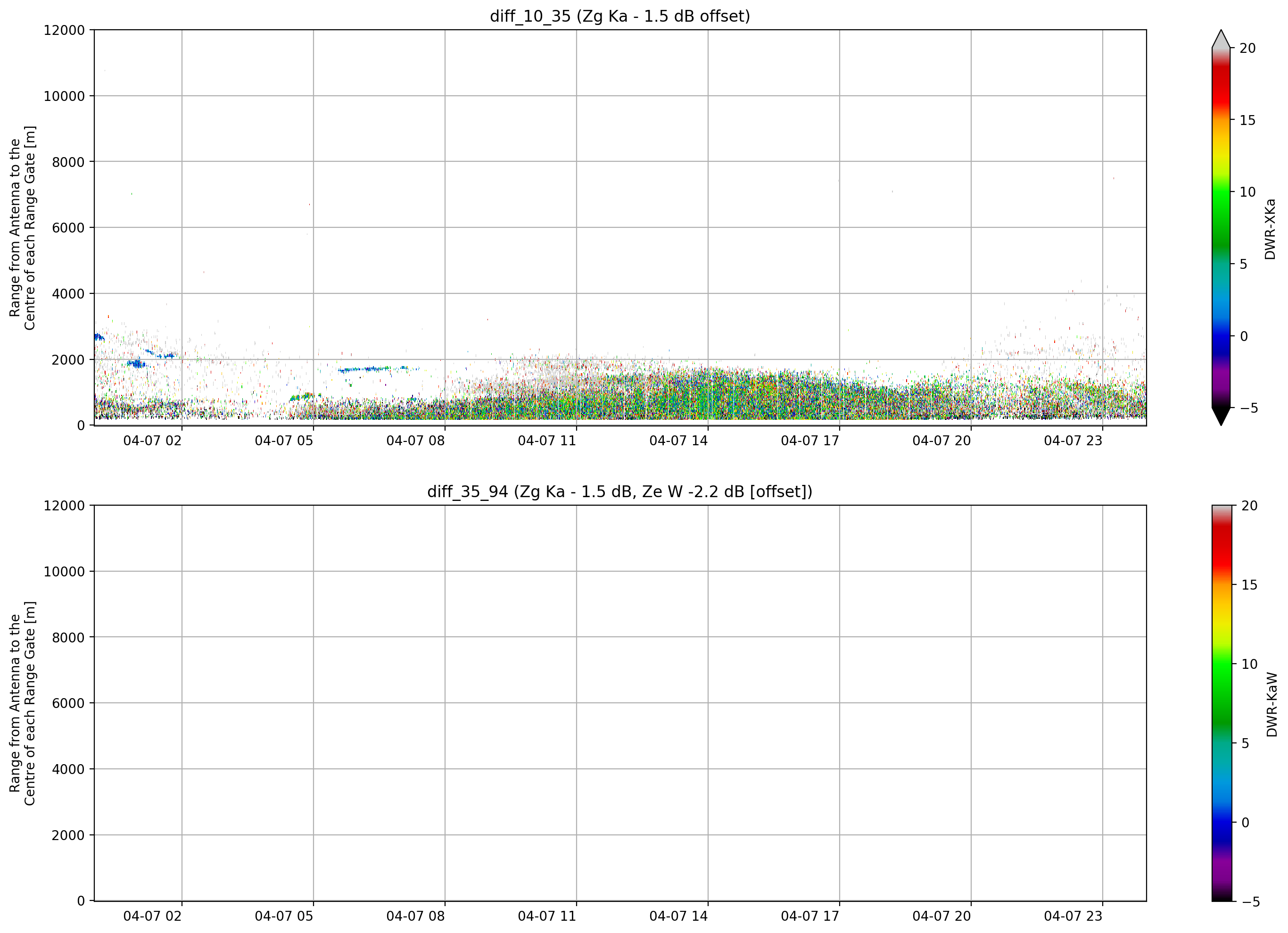Click the DWR-XKa colorbar gradient
Screen dimensions: 1288x933
coord(1221,227)
